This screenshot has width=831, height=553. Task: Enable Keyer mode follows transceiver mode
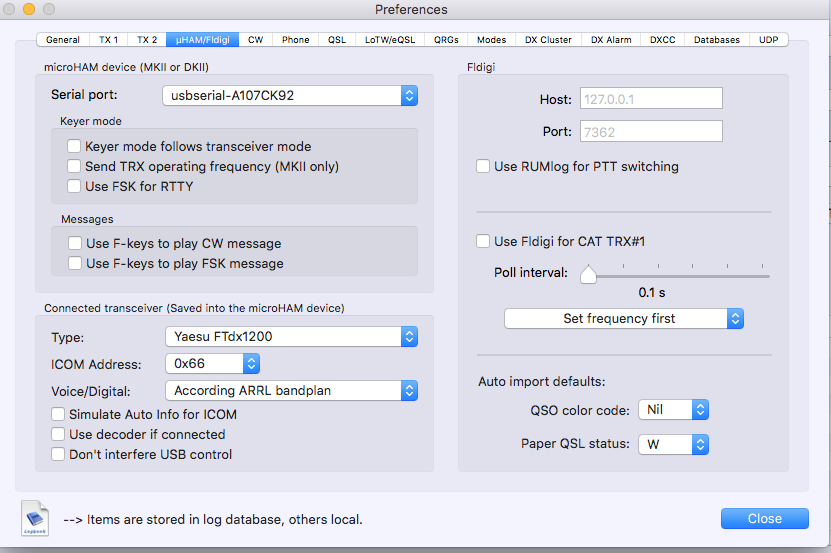74,146
